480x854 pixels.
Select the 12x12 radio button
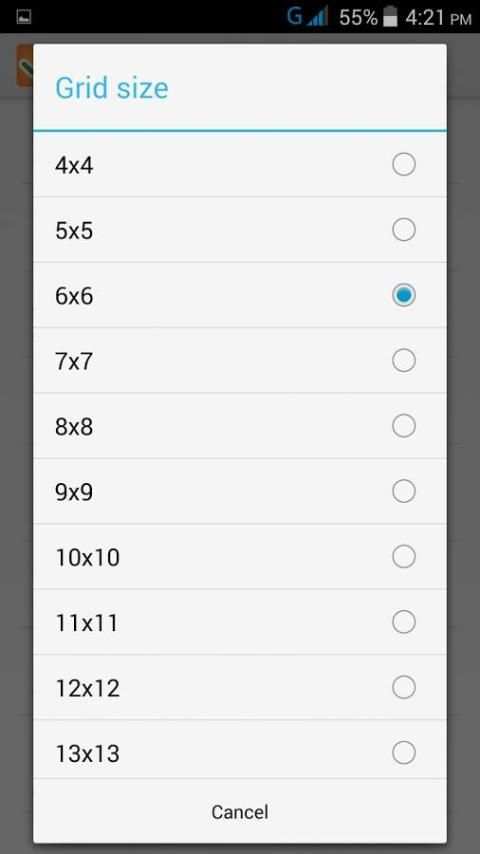pyautogui.click(x=404, y=687)
